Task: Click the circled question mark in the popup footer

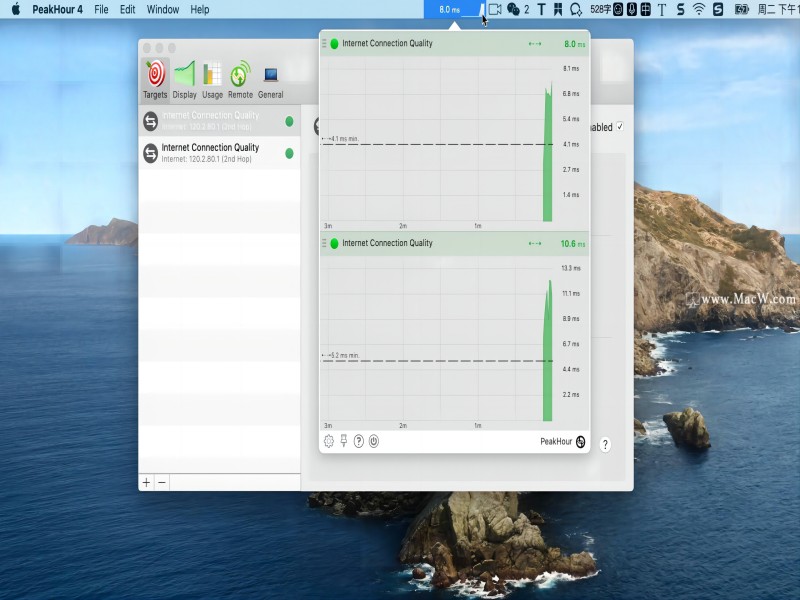Action: click(x=359, y=441)
